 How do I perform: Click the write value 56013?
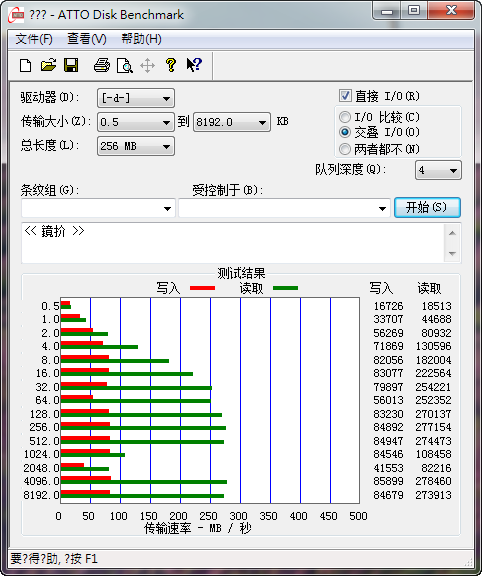(x=388, y=400)
